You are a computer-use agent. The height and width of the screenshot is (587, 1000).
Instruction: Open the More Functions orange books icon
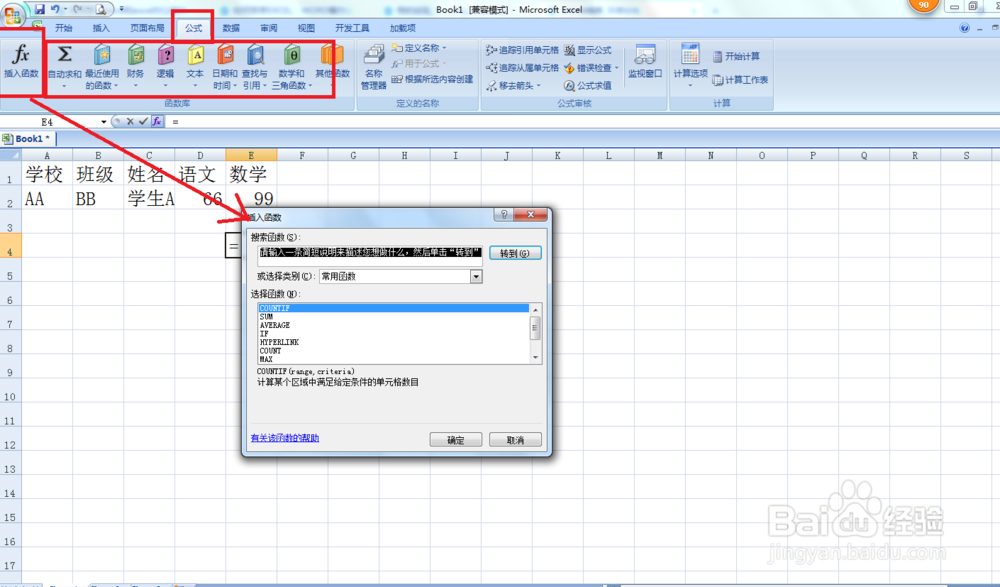coord(332,55)
